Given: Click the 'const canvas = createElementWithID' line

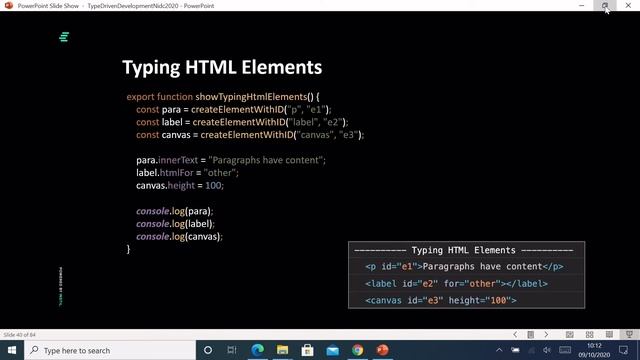Looking at the screenshot, I should click(x=250, y=135).
